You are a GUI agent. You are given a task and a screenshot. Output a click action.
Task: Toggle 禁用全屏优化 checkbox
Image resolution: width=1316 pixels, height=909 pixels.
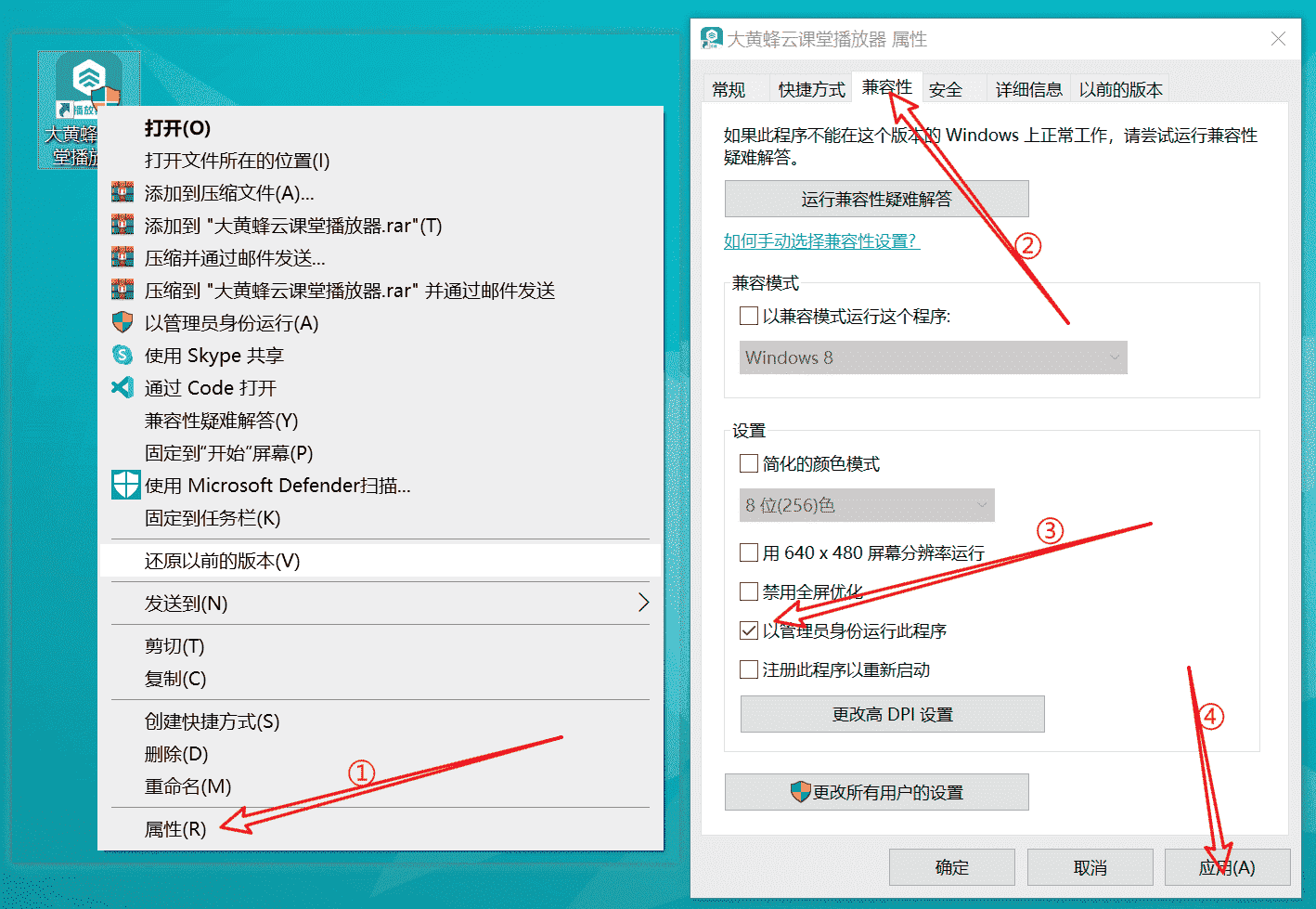point(749,591)
